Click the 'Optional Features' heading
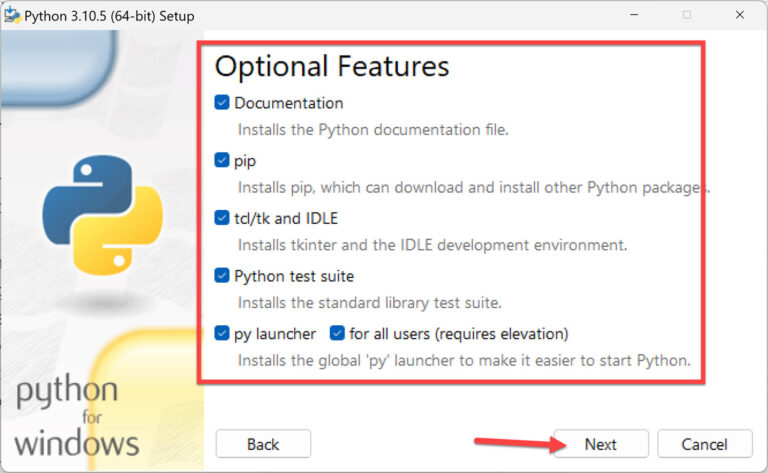Image resolution: width=768 pixels, height=473 pixels. point(332,66)
